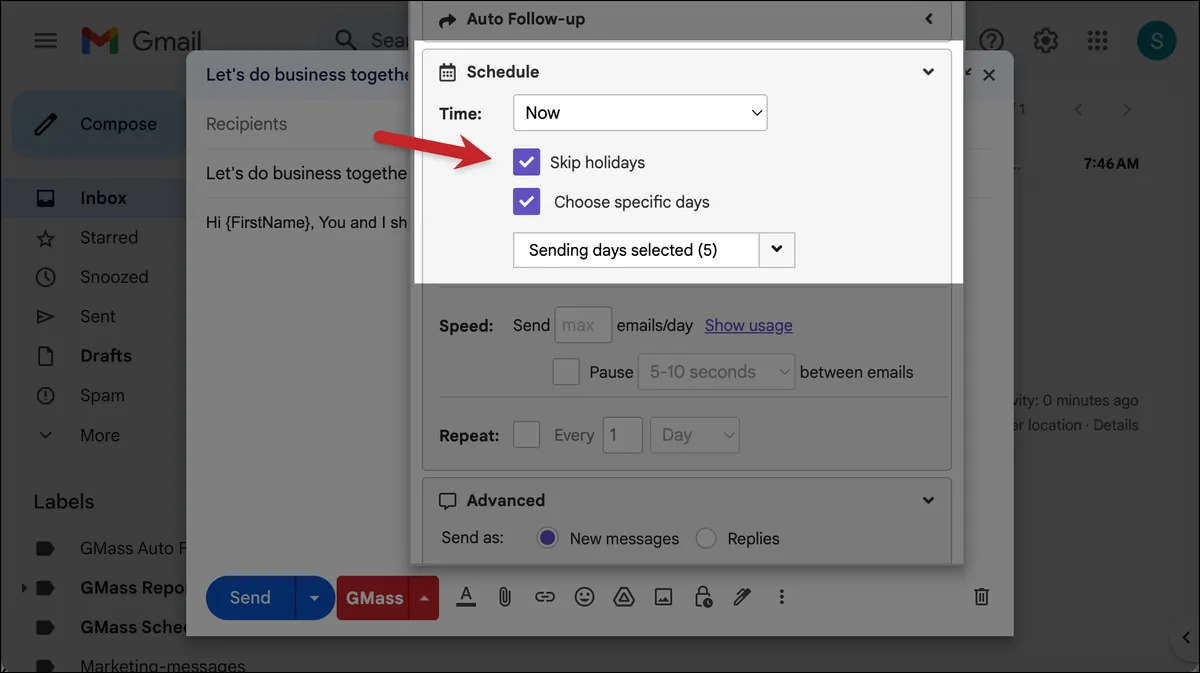The image size is (1200, 673).
Task: Open Gmail settings gear icon
Action: (1046, 40)
